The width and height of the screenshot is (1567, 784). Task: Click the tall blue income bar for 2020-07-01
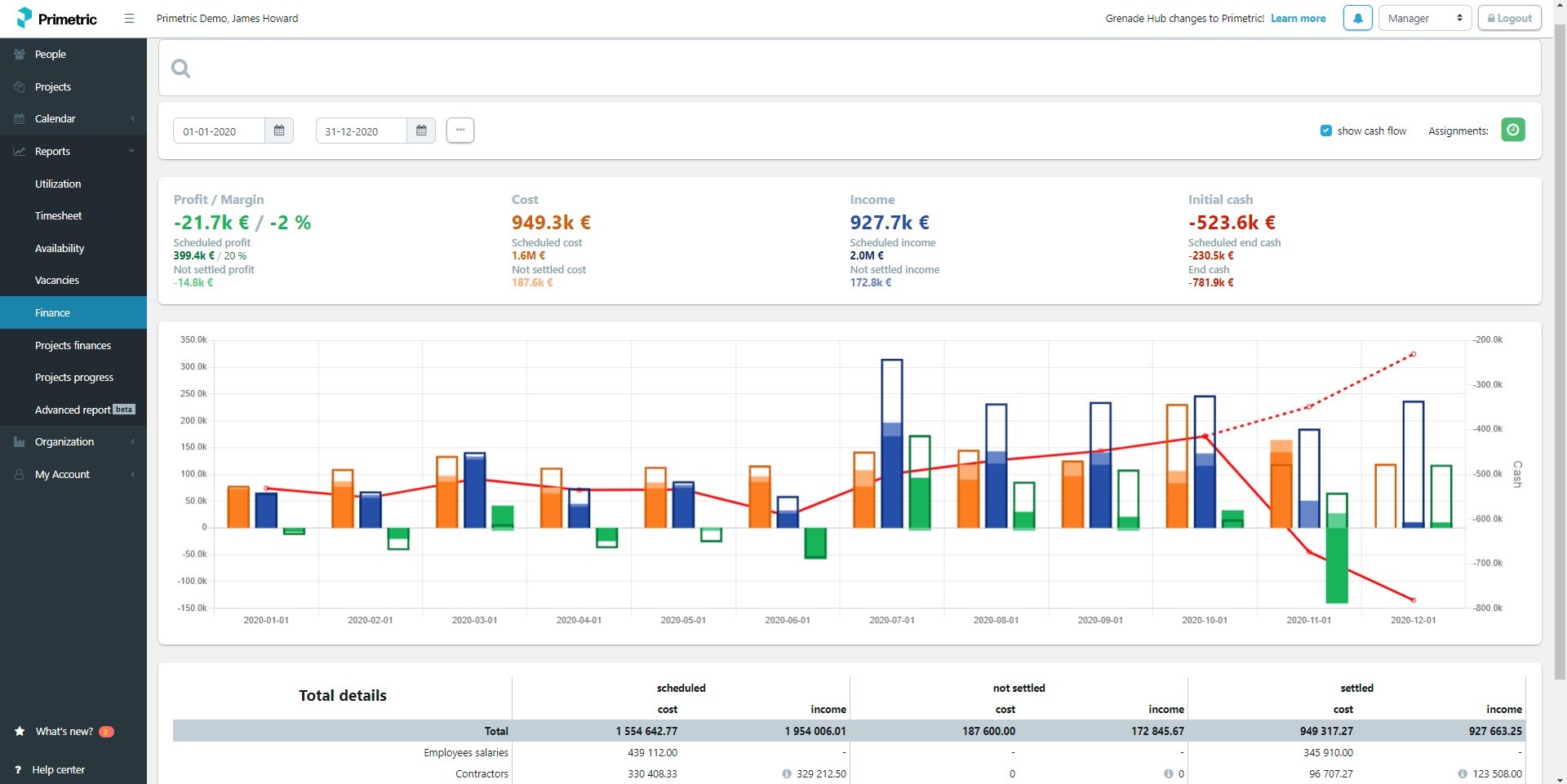[892, 444]
